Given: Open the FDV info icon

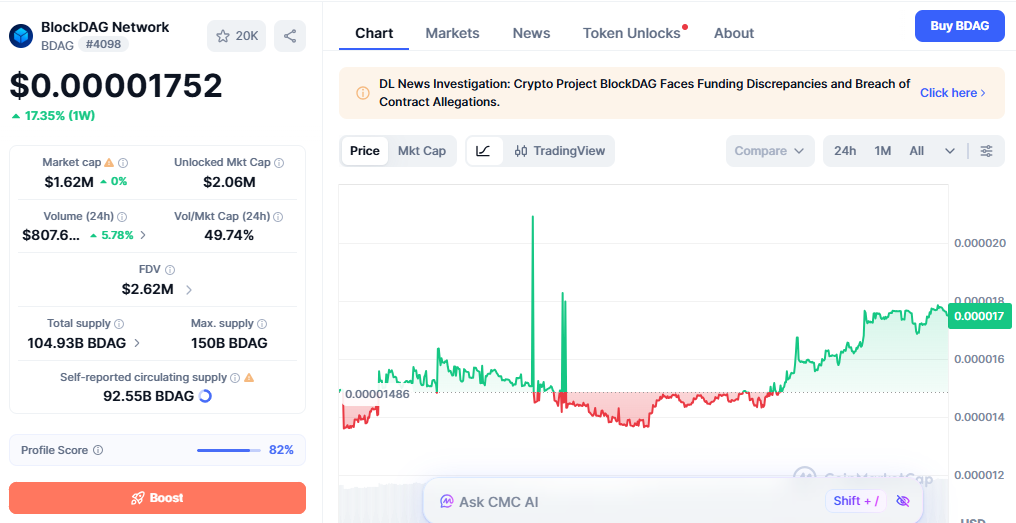Looking at the screenshot, I should point(170,270).
